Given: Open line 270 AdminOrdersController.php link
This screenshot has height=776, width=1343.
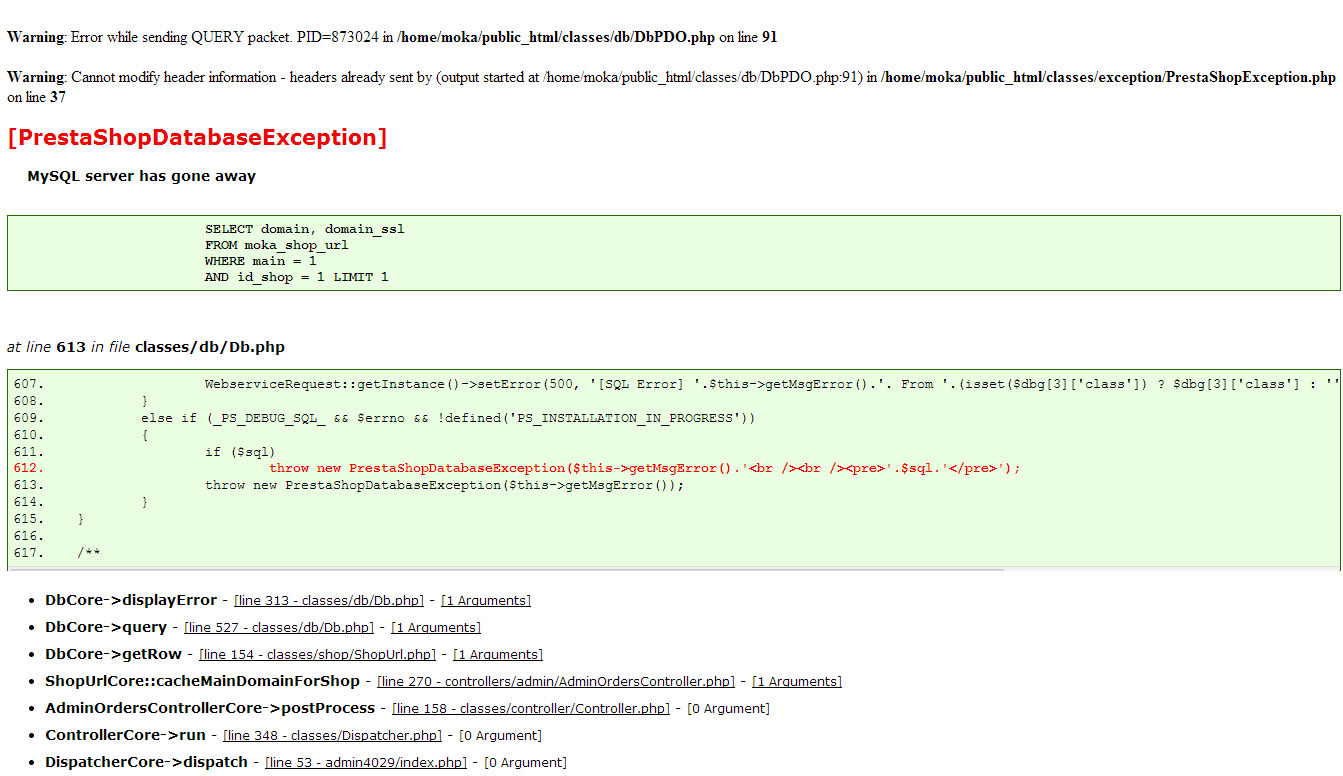Looking at the screenshot, I should pos(556,682).
